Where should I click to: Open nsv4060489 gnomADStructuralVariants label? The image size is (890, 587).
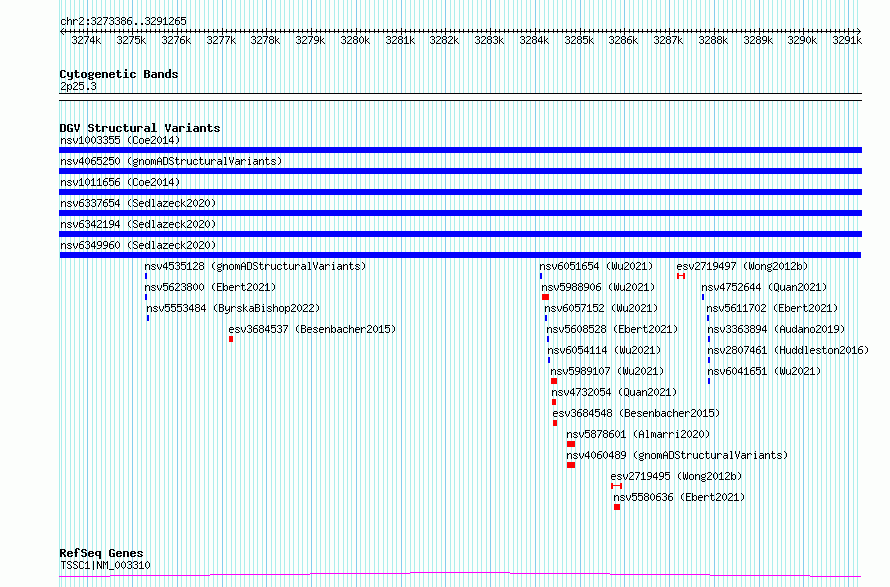tap(677, 455)
